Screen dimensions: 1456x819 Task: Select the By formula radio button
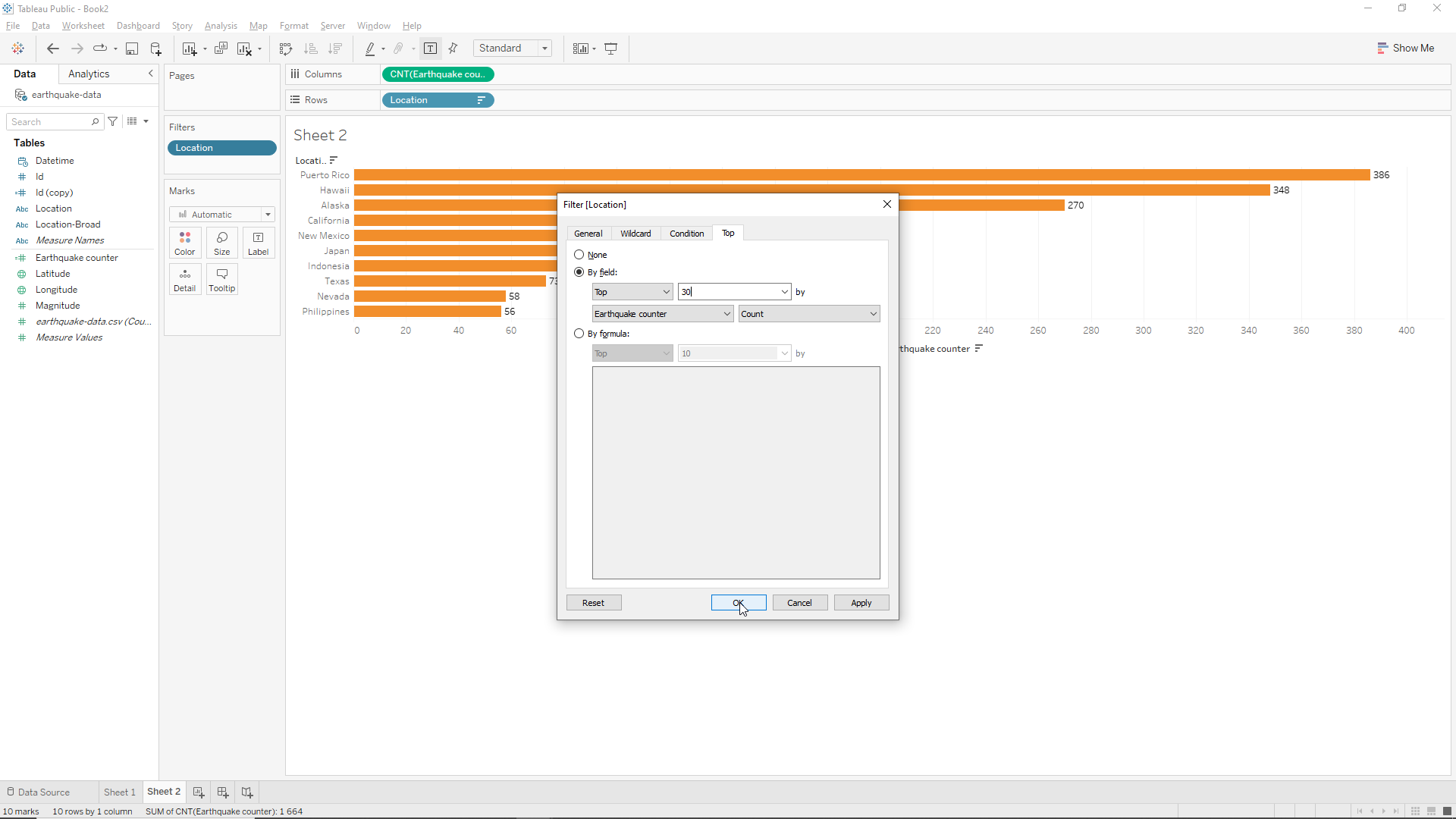579,334
